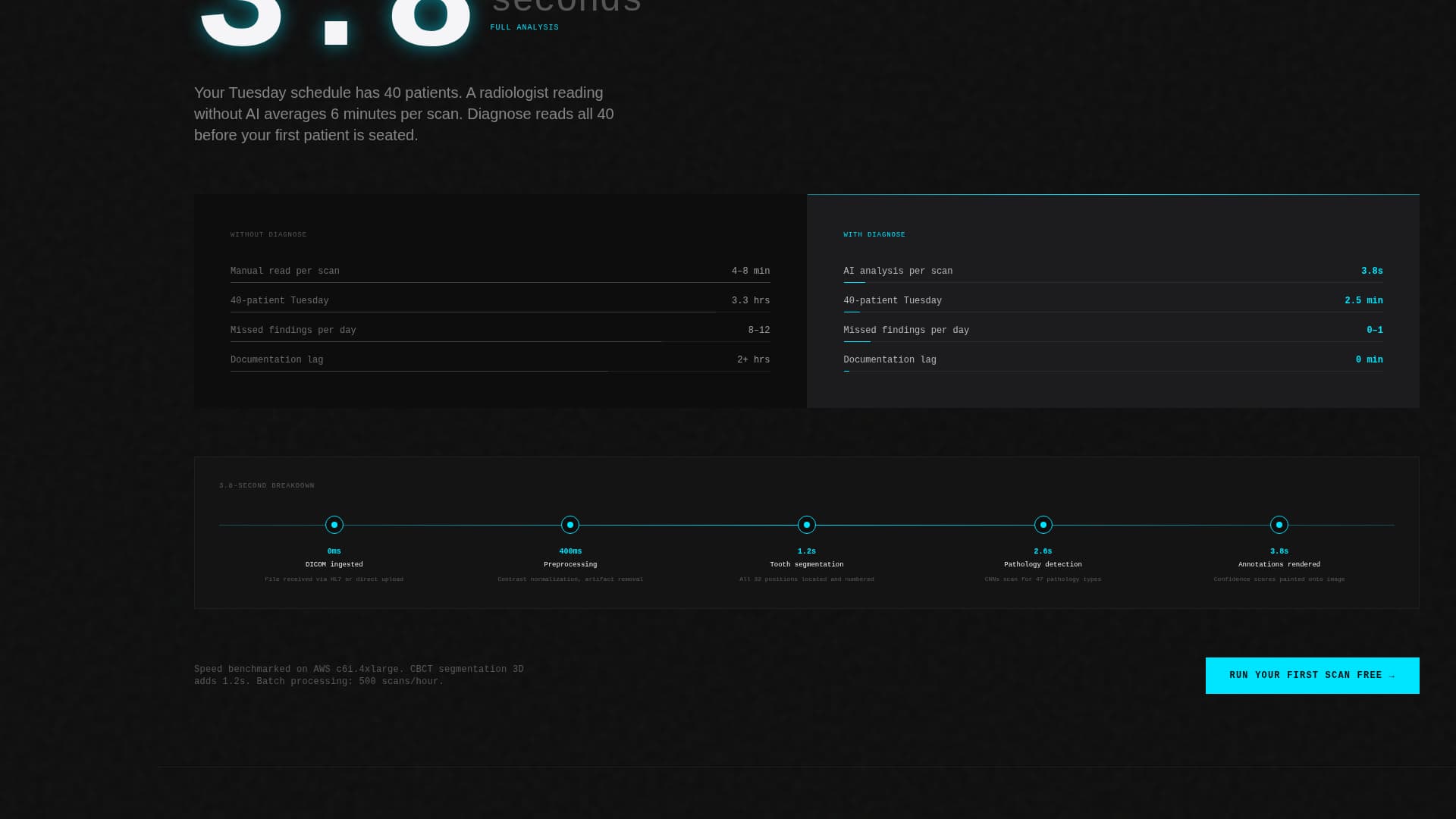
Task: Click the 'Pathology detection' step title
Action: [1043, 565]
